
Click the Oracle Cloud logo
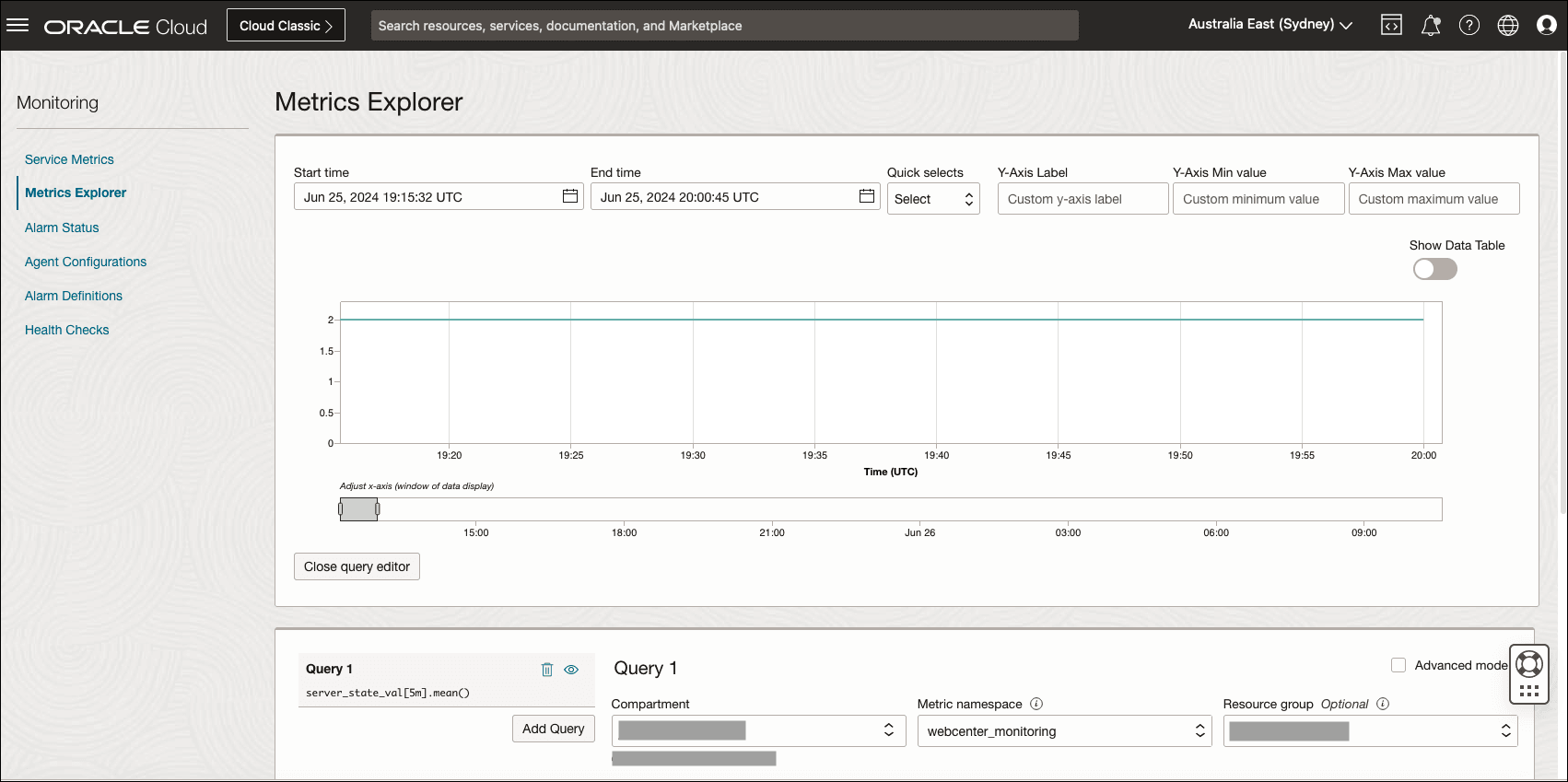[126, 27]
